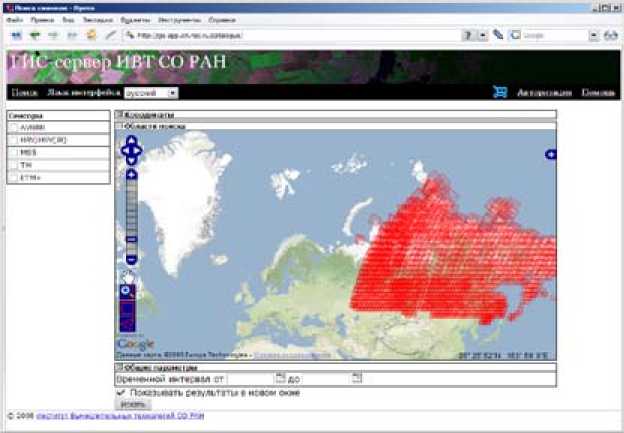Click the rewind icon left of Back
The image size is (624, 433).
tap(16, 35)
